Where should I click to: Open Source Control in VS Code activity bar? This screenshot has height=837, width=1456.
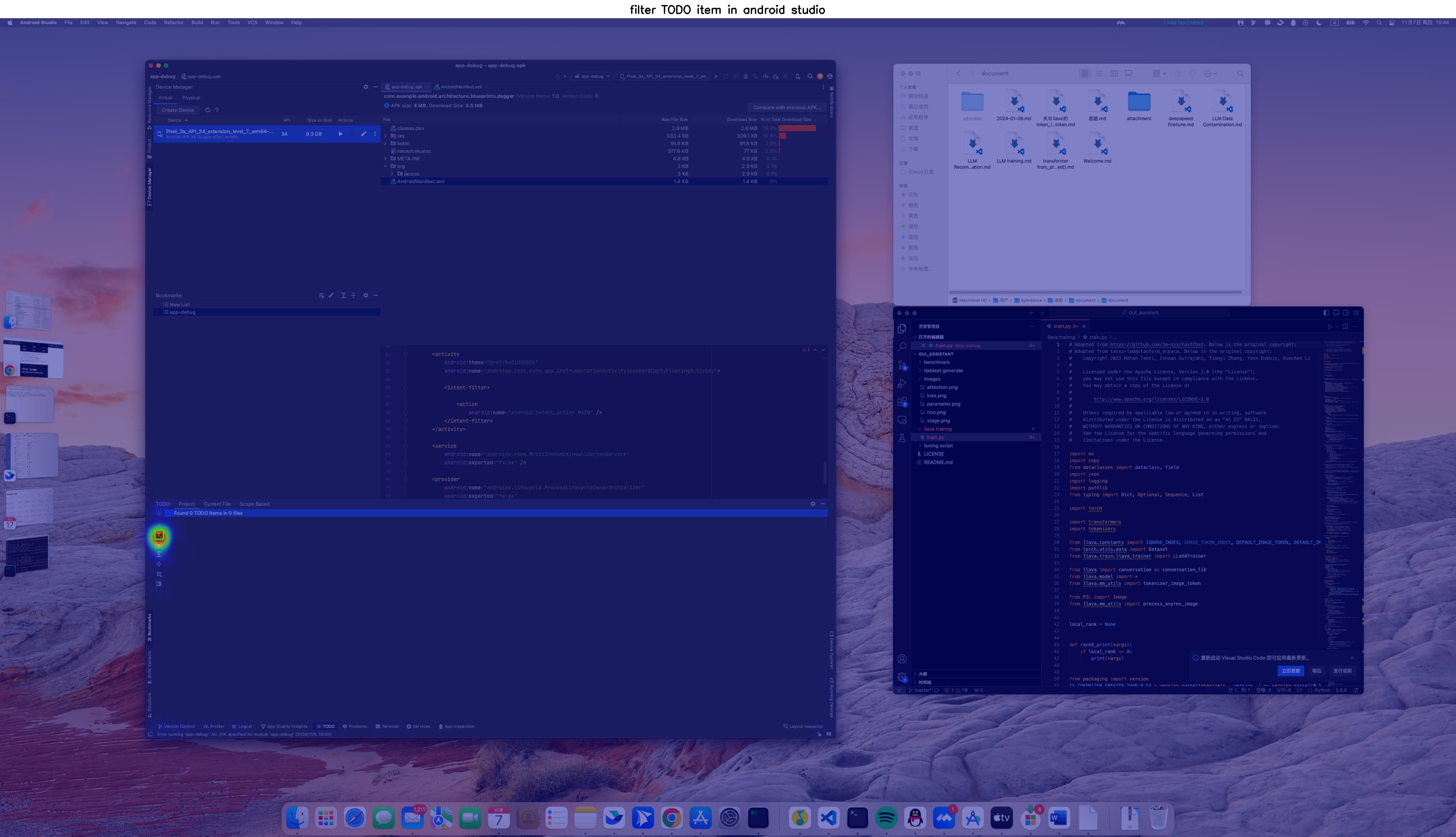click(902, 365)
